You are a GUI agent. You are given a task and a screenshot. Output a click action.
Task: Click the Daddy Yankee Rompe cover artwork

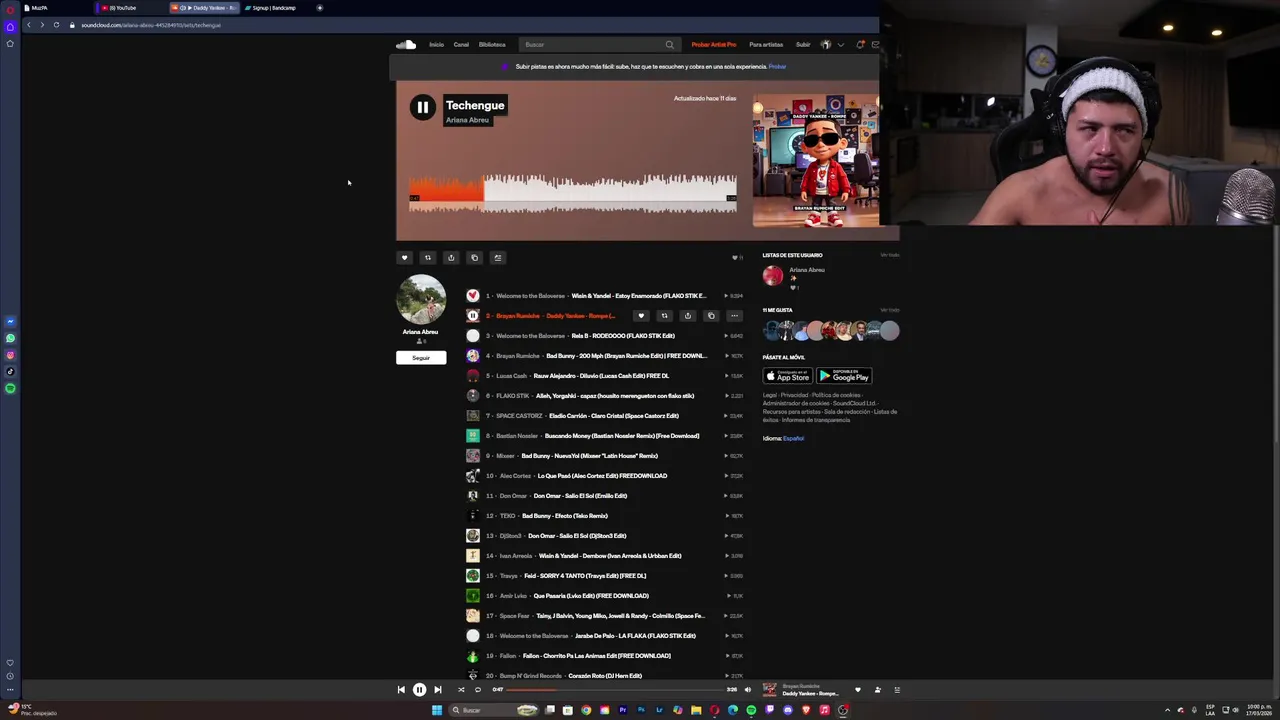click(x=816, y=161)
